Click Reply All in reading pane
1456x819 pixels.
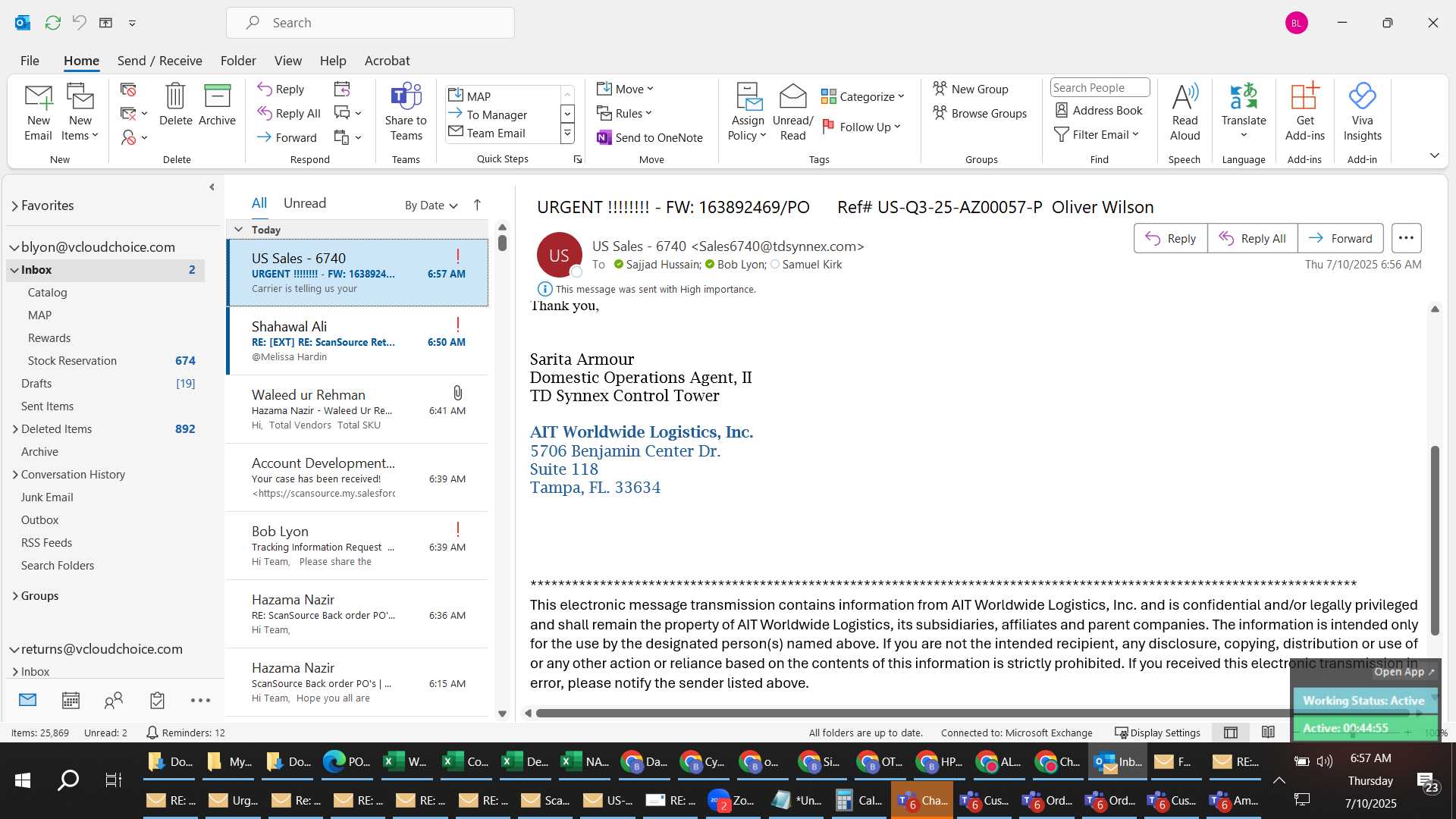(x=1252, y=238)
